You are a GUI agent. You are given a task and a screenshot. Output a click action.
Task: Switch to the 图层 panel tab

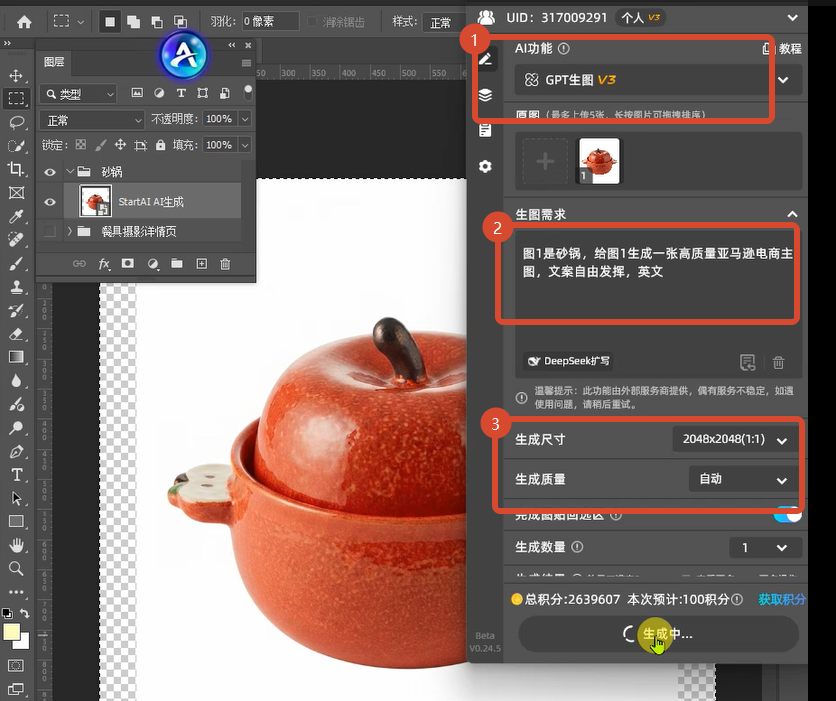pyautogui.click(x=54, y=62)
